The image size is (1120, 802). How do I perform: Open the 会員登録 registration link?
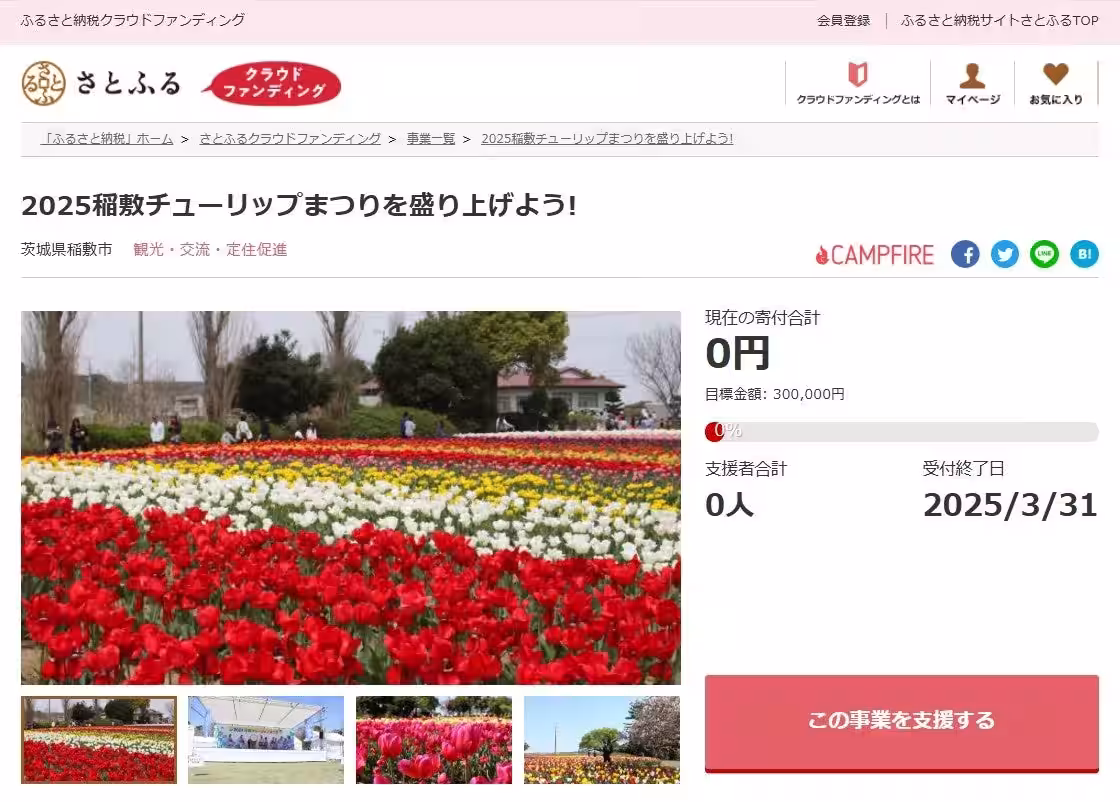[x=845, y=19]
